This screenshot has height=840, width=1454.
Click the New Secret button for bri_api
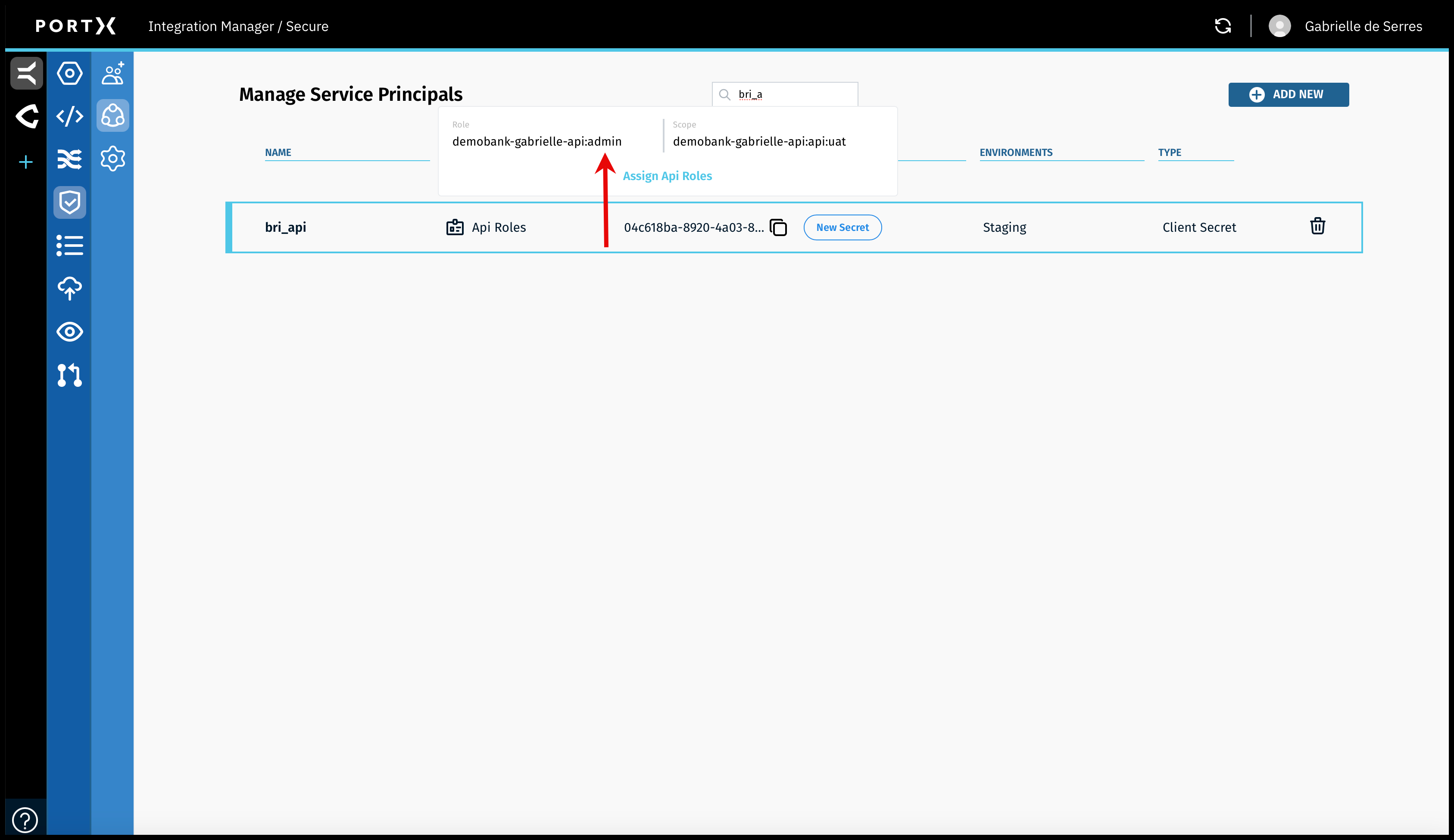(842, 227)
